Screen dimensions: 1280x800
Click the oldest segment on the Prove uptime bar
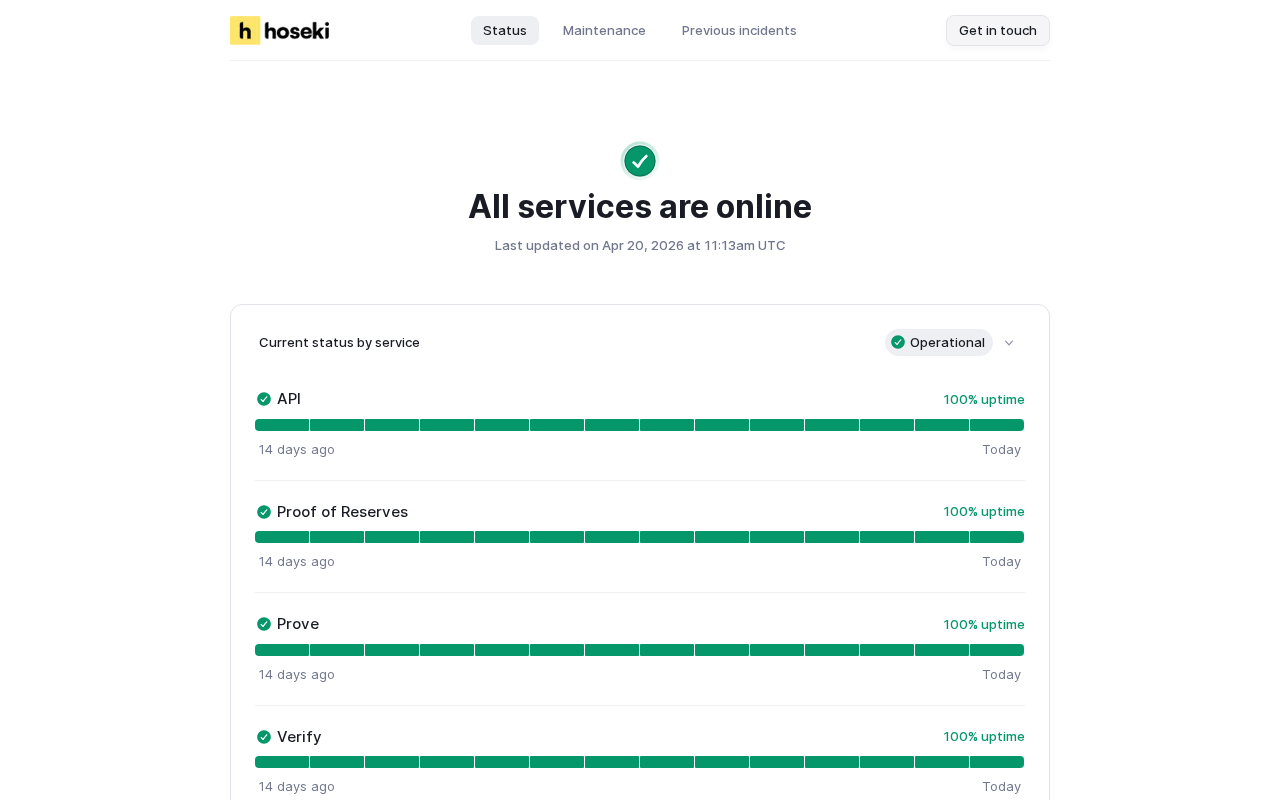(282, 650)
